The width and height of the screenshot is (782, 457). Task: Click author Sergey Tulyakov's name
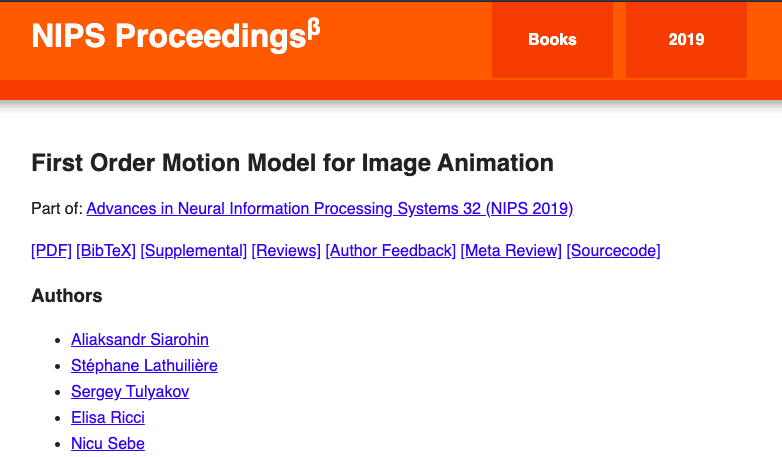click(130, 392)
